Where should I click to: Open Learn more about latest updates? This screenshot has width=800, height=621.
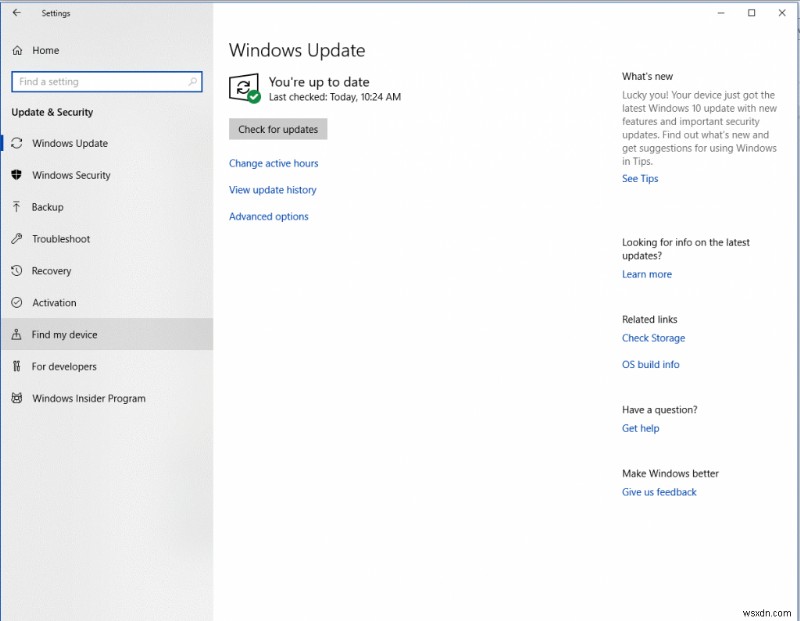[646, 274]
